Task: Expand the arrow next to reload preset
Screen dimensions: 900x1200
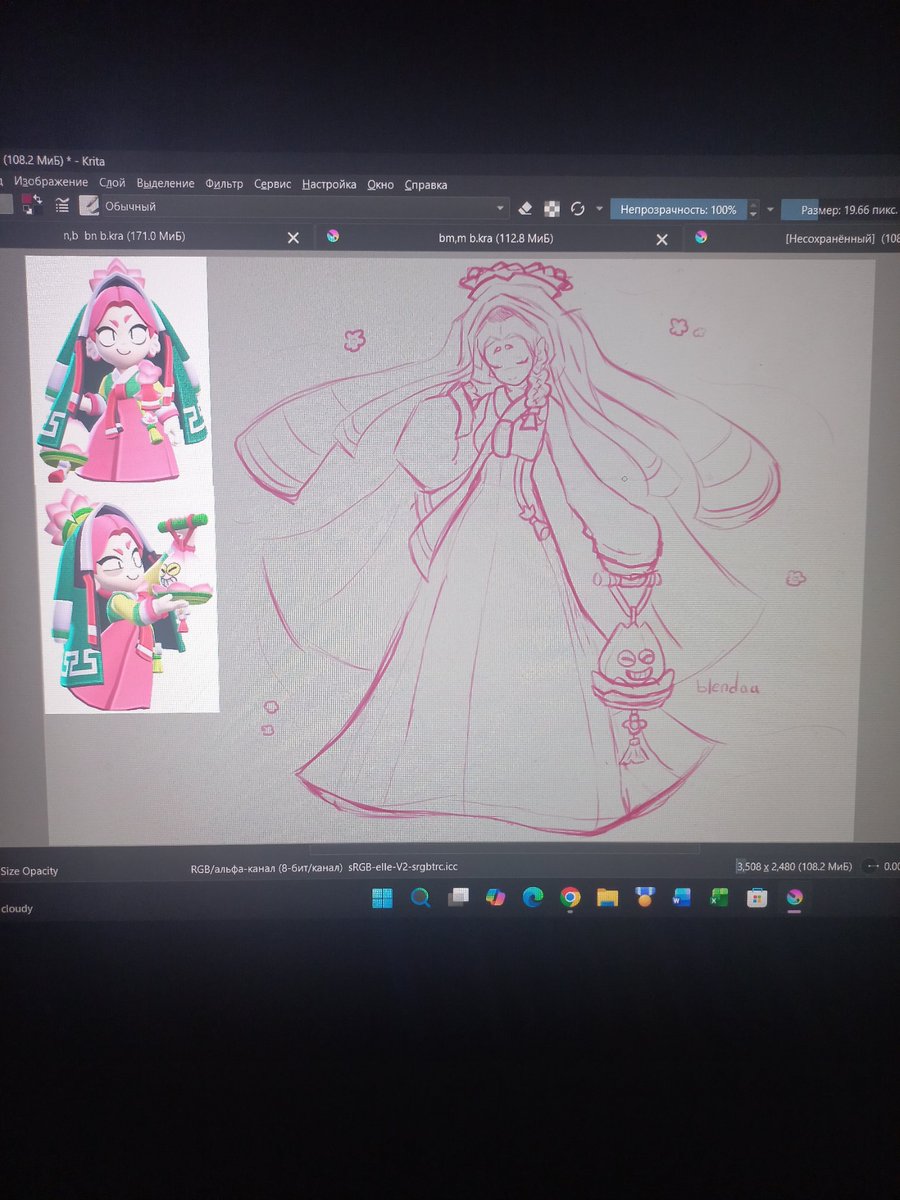Action: click(599, 209)
